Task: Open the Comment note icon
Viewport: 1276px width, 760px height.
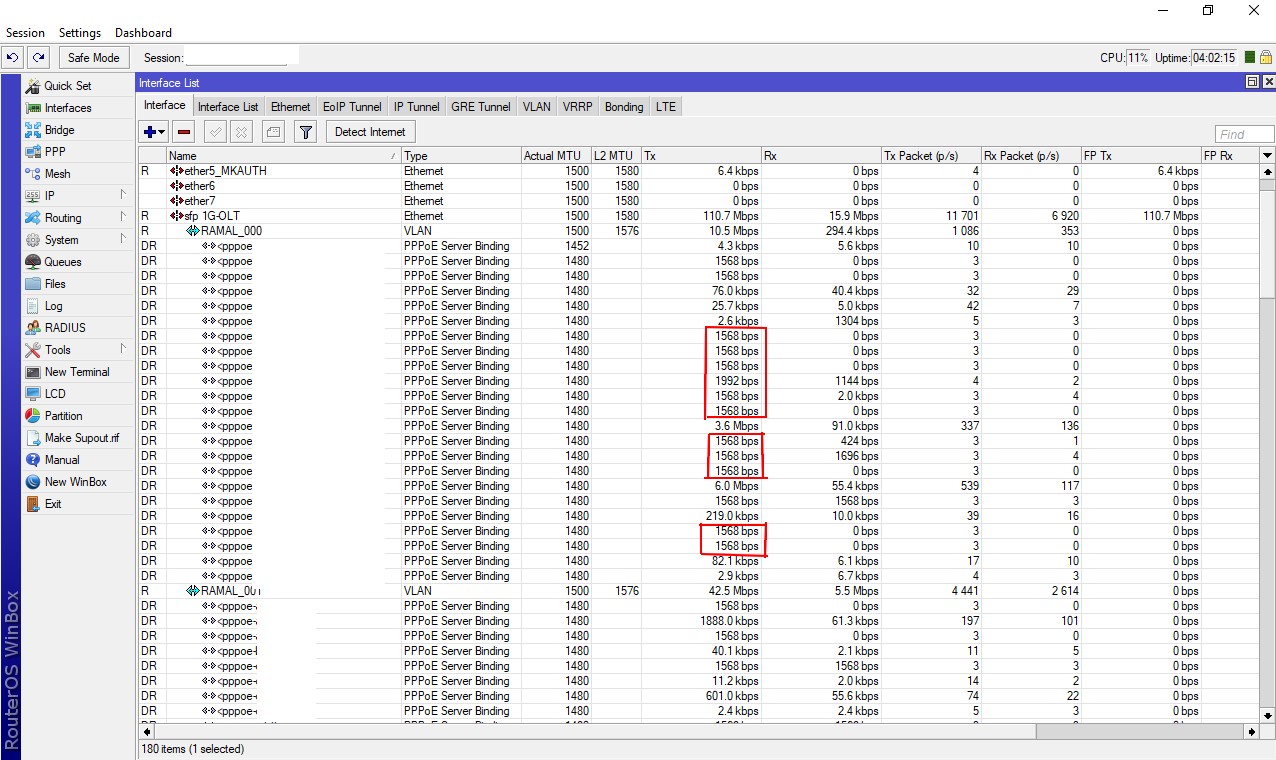Action: [x=273, y=132]
